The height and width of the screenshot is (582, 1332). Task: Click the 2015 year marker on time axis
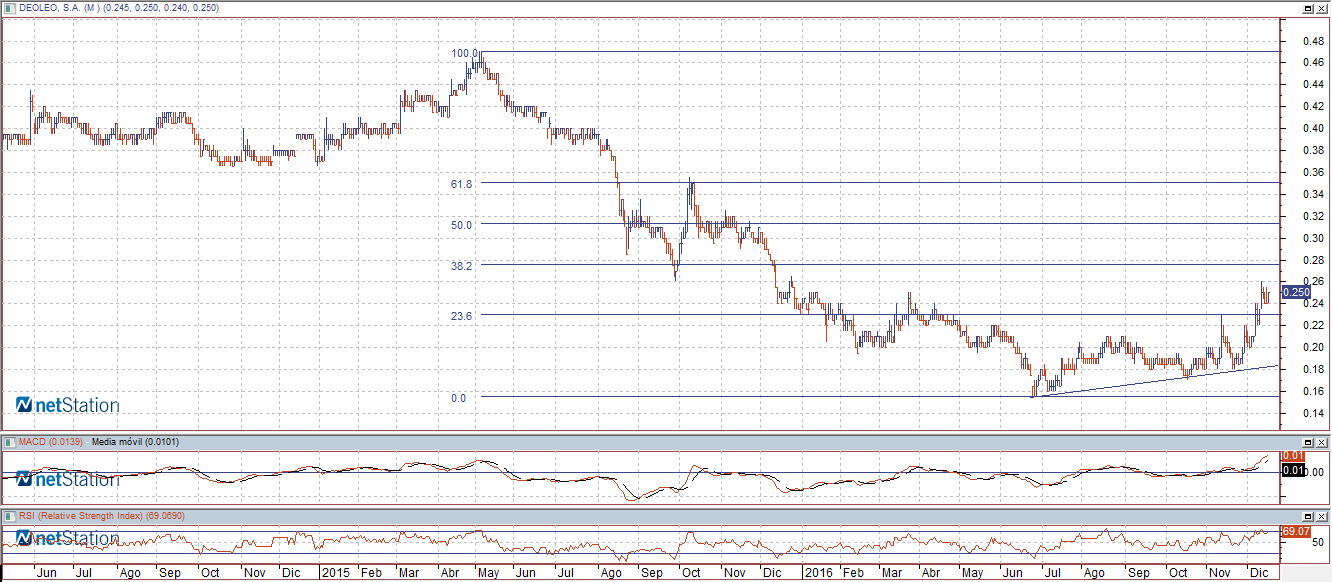pyautogui.click(x=335, y=573)
